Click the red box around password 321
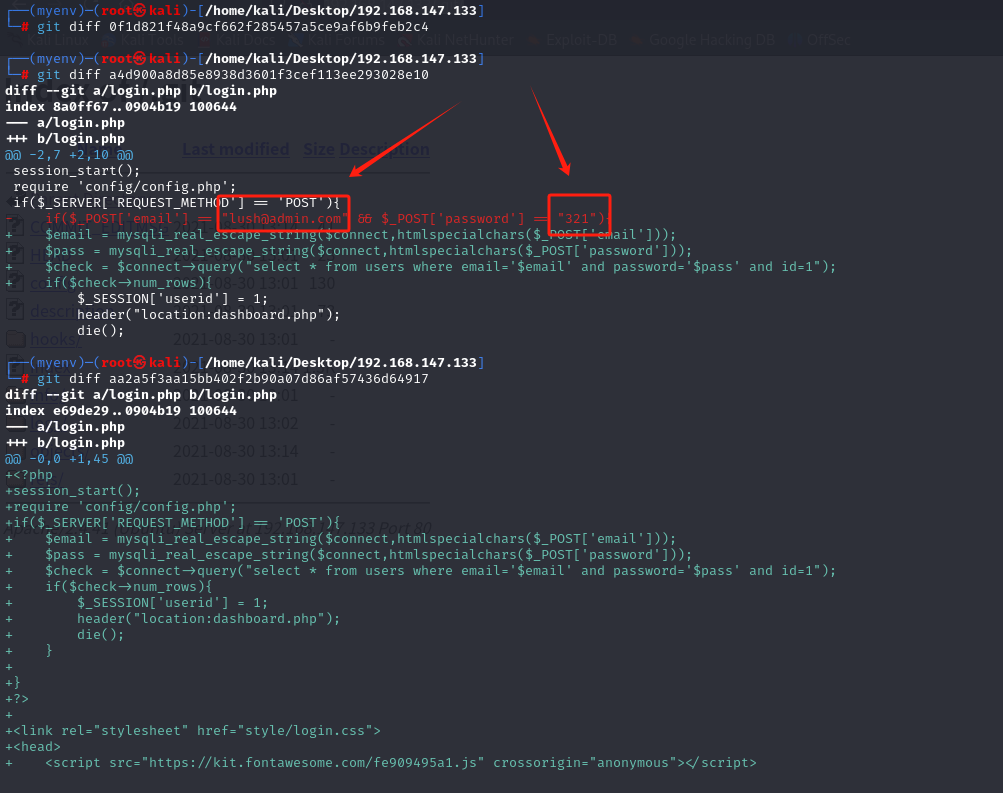The height and width of the screenshot is (793, 1003). (x=579, y=215)
